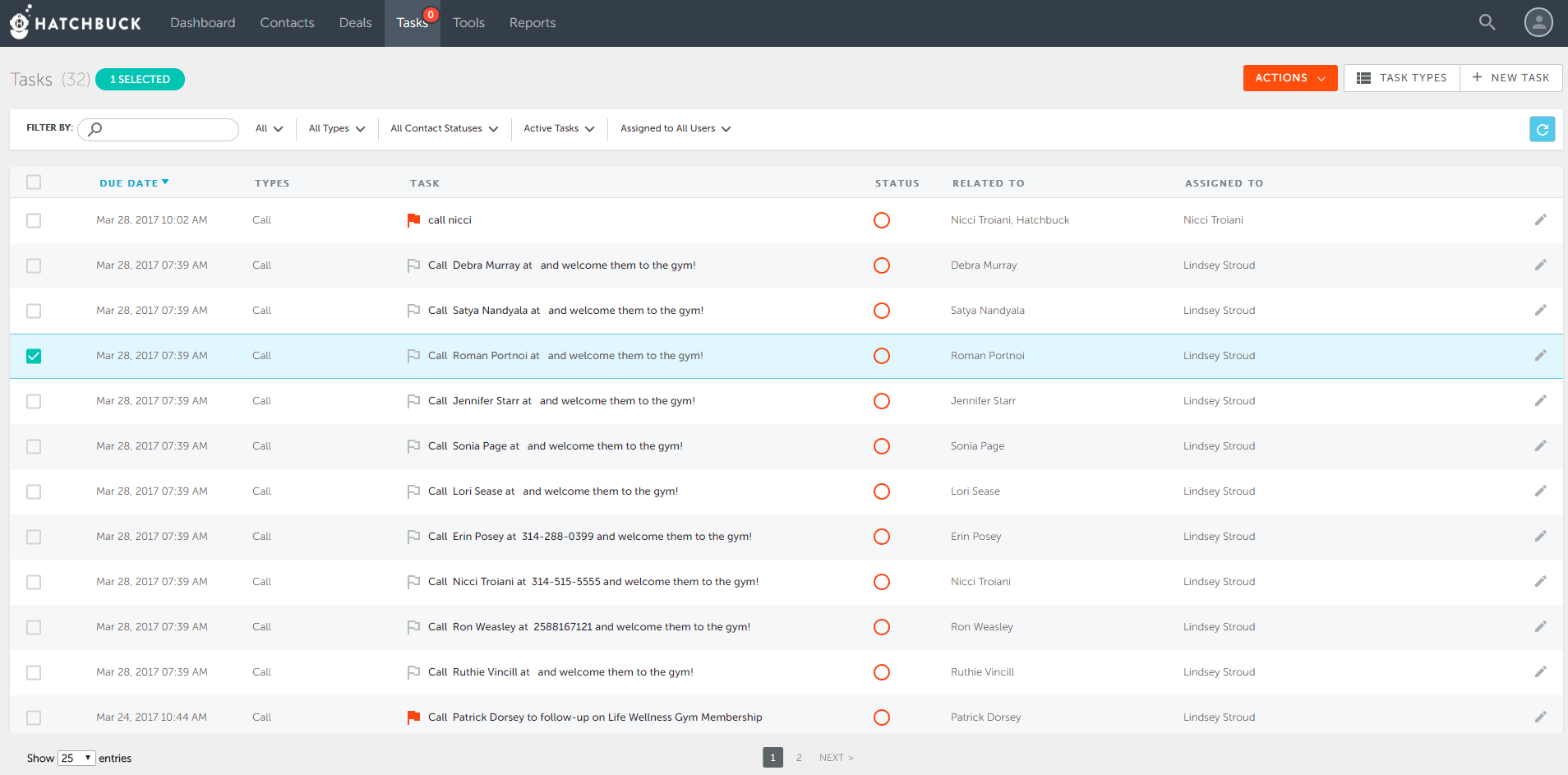1568x775 pixels.
Task: Click the edit pencil for call nicci task
Action: point(1540,220)
